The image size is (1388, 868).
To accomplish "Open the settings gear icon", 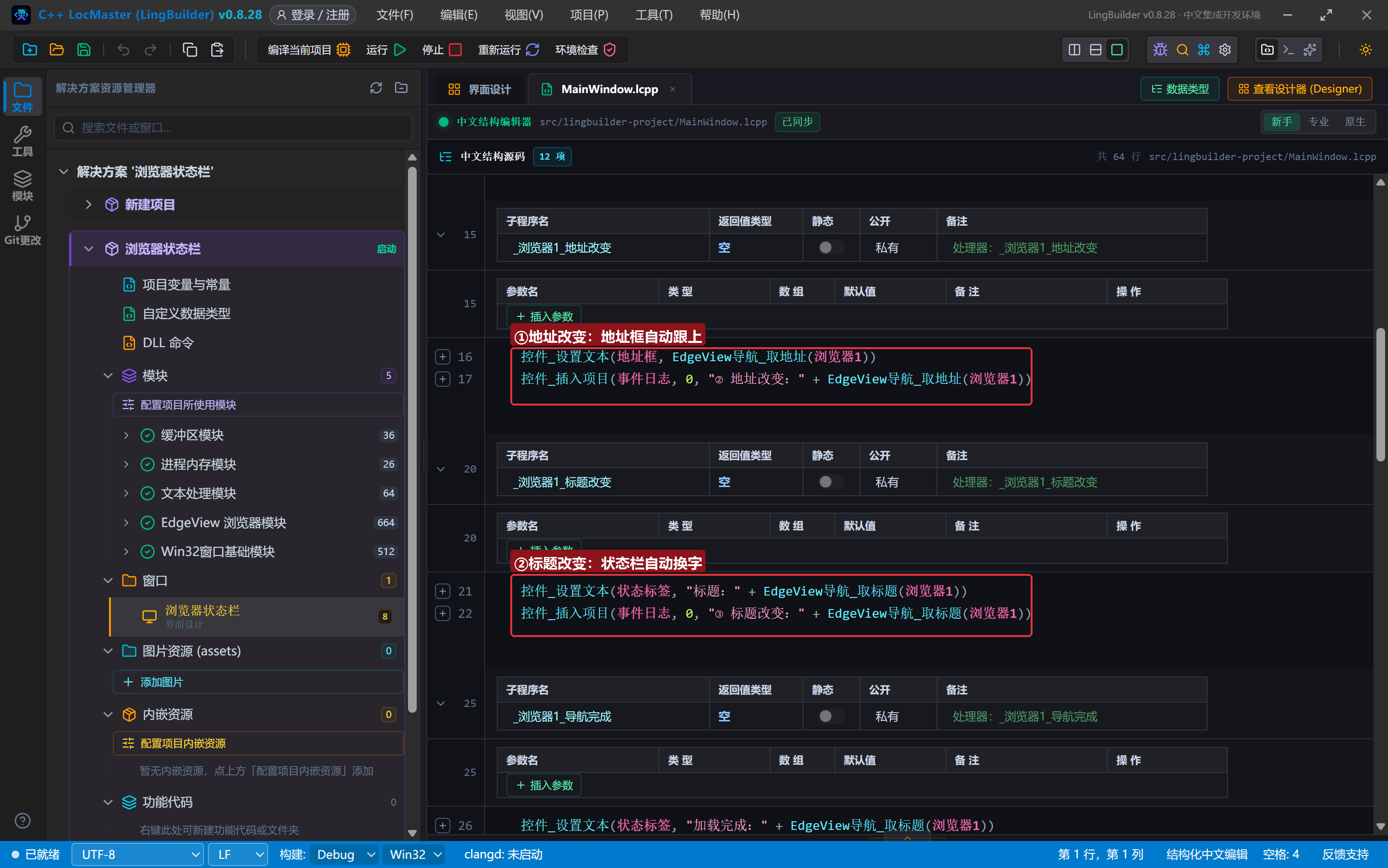I will tap(1225, 50).
